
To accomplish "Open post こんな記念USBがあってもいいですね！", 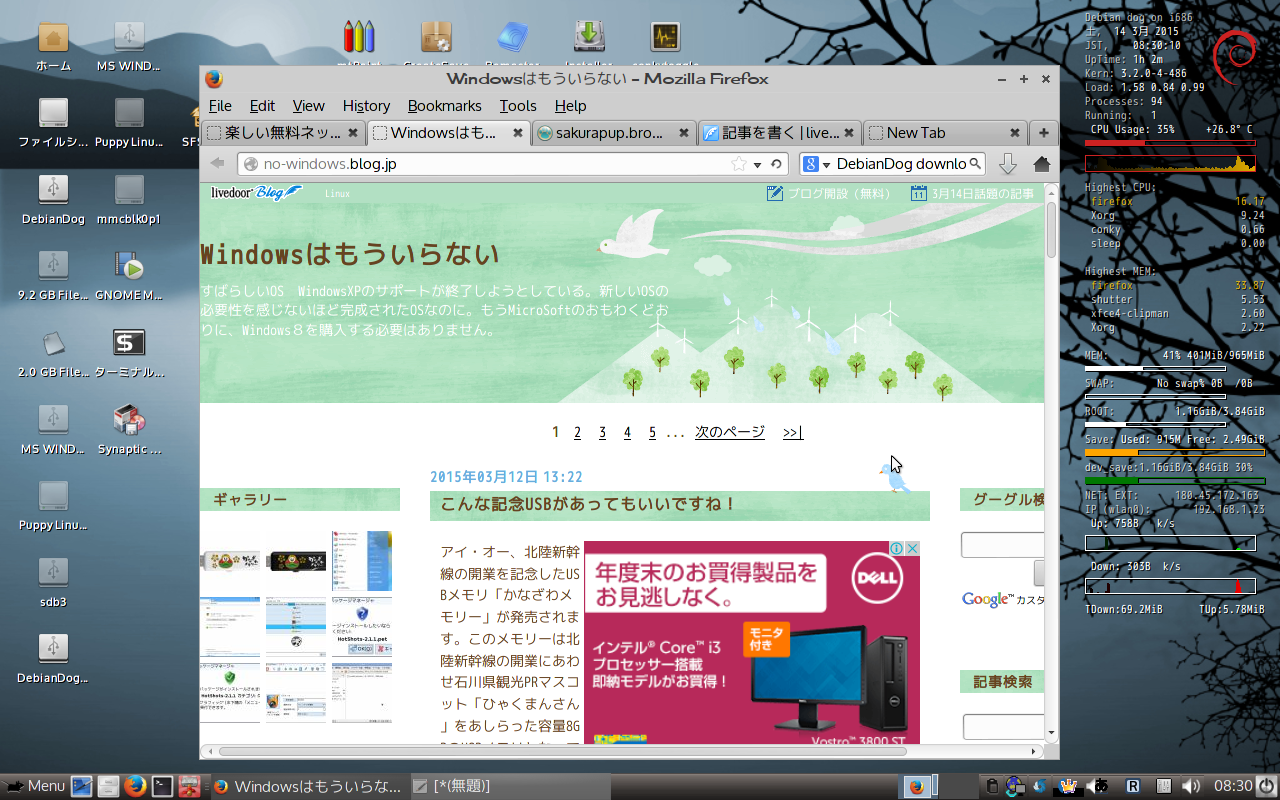I will click(x=588, y=505).
